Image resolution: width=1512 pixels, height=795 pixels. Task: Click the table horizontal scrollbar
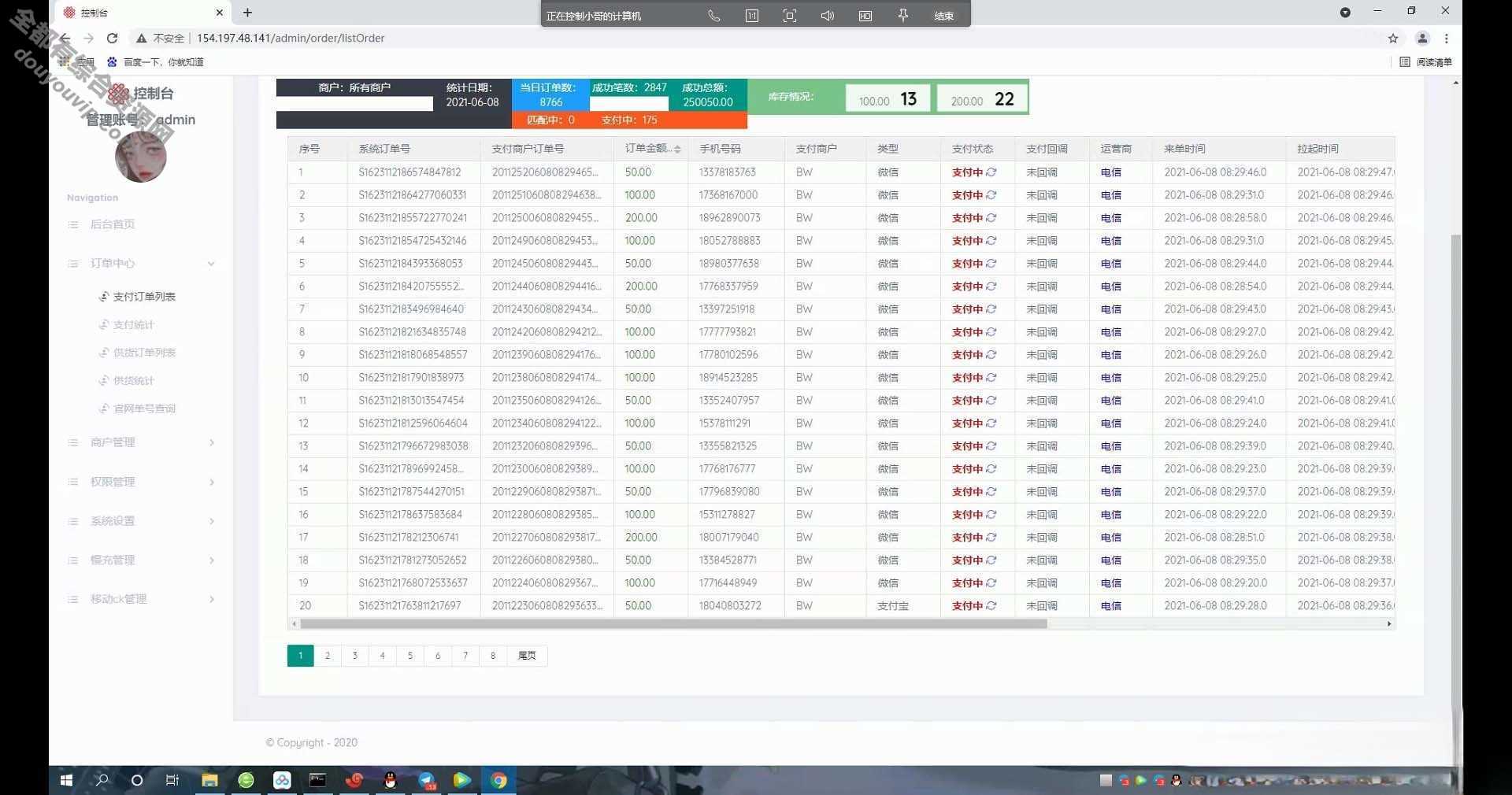coord(673,623)
